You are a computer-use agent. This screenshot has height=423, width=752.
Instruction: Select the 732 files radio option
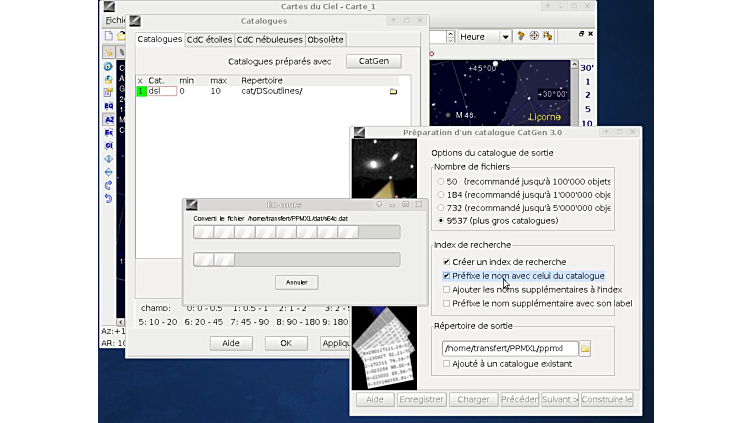tap(441, 207)
